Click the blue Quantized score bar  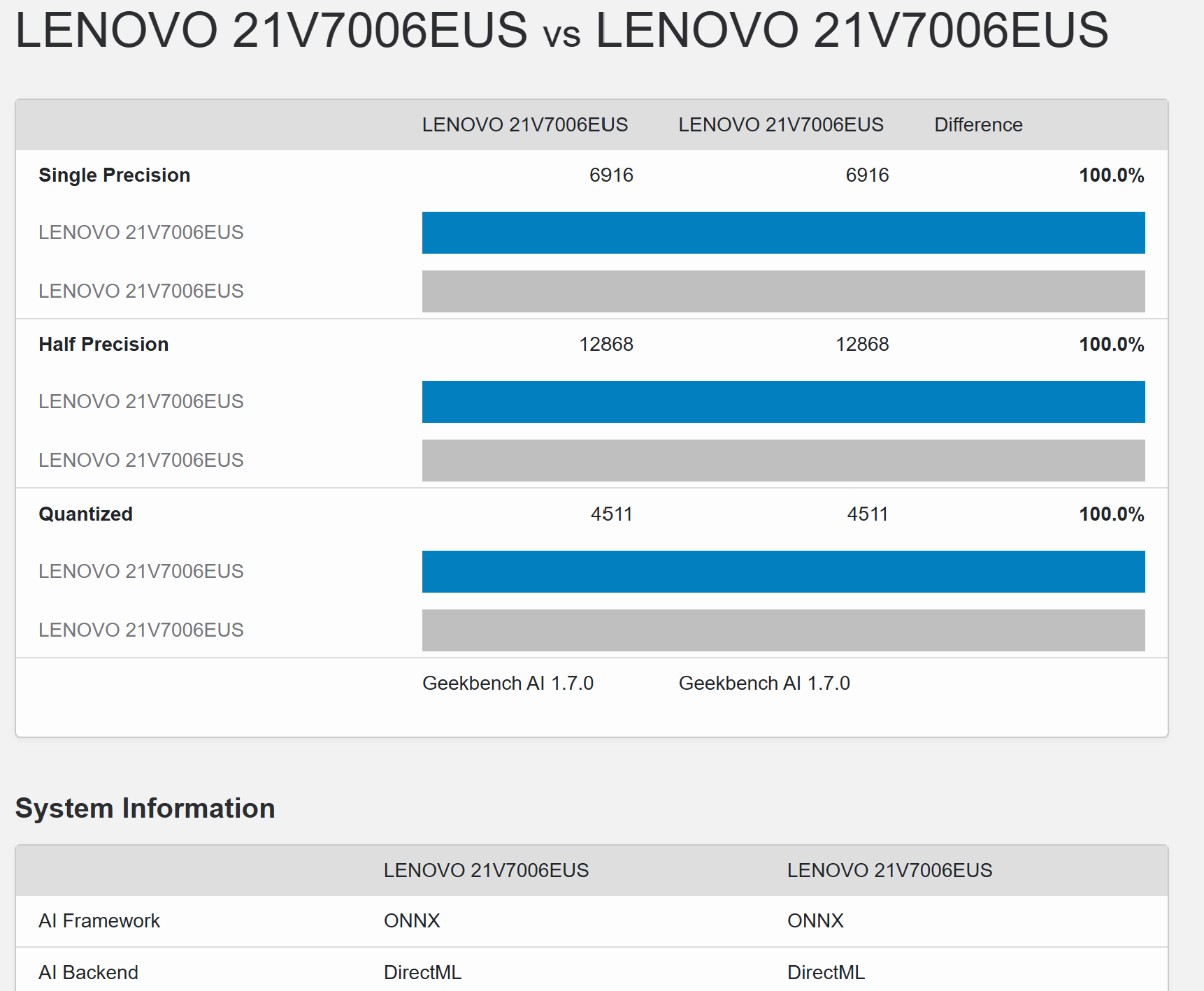pyautogui.click(x=784, y=572)
